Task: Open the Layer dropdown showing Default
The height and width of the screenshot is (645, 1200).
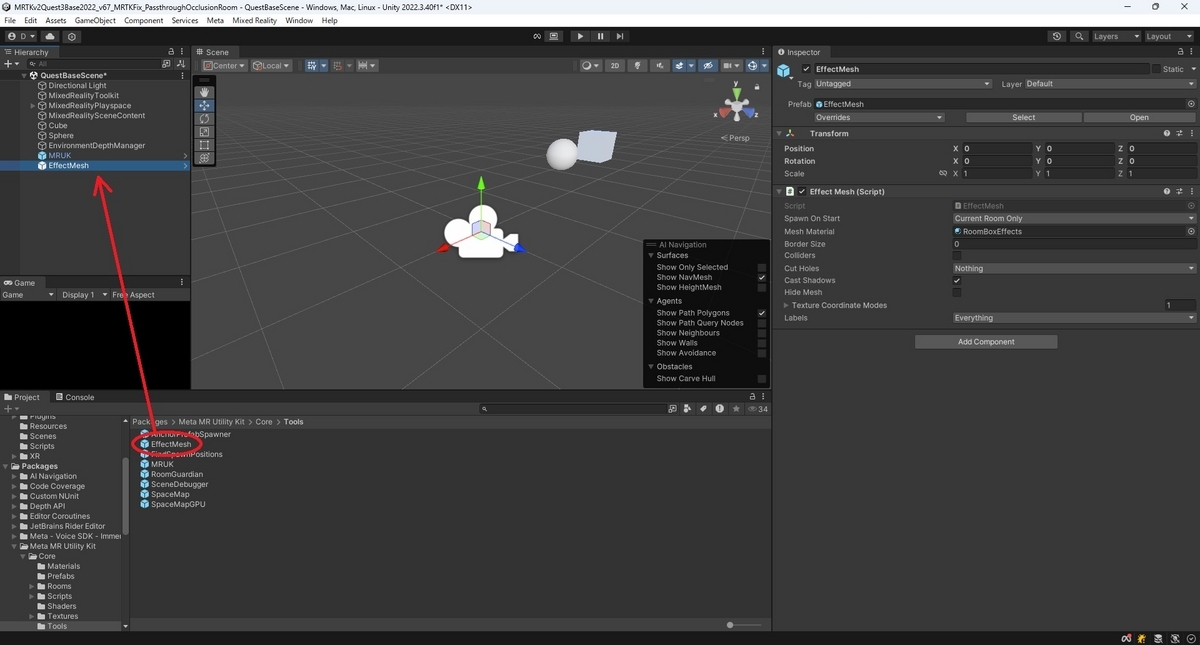Action: (1110, 84)
